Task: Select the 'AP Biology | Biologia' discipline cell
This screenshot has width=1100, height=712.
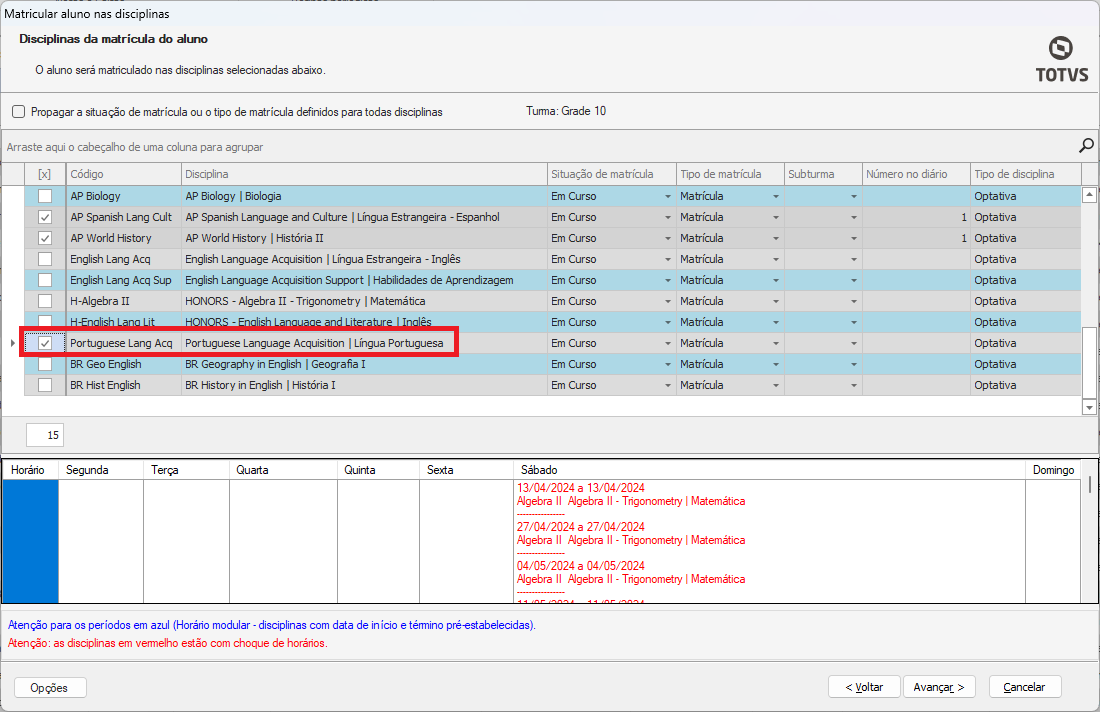Action: [x=364, y=196]
